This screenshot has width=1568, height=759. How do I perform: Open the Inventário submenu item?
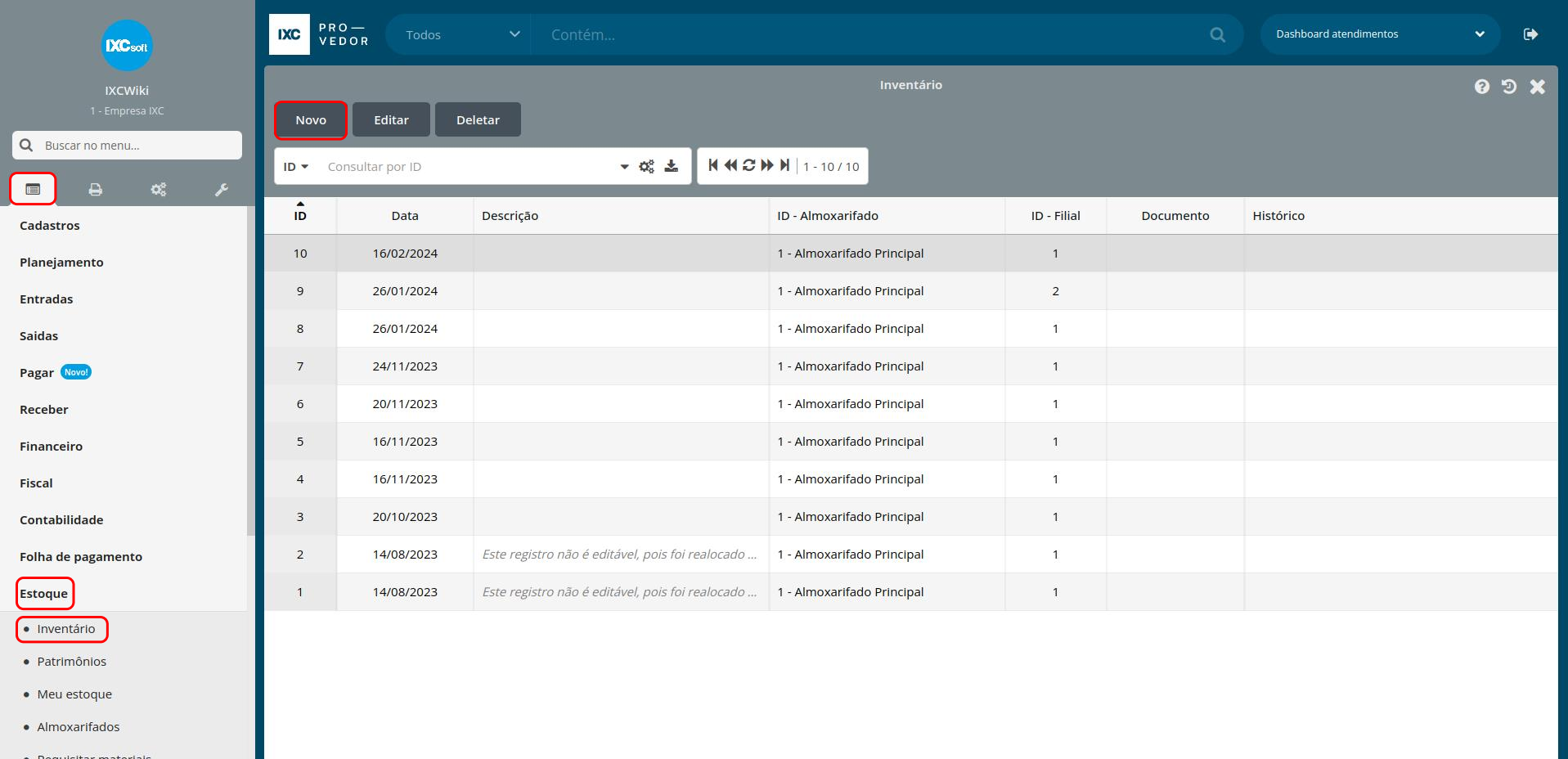pos(66,629)
